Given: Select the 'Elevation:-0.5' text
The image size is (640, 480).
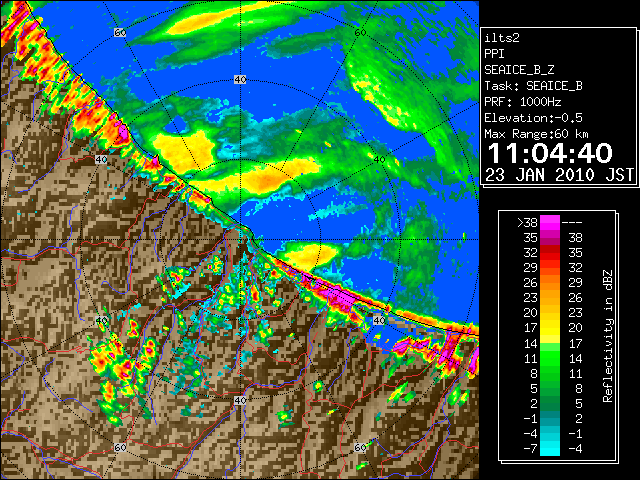Looking at the screenshot, I should (x=533, y=118).
